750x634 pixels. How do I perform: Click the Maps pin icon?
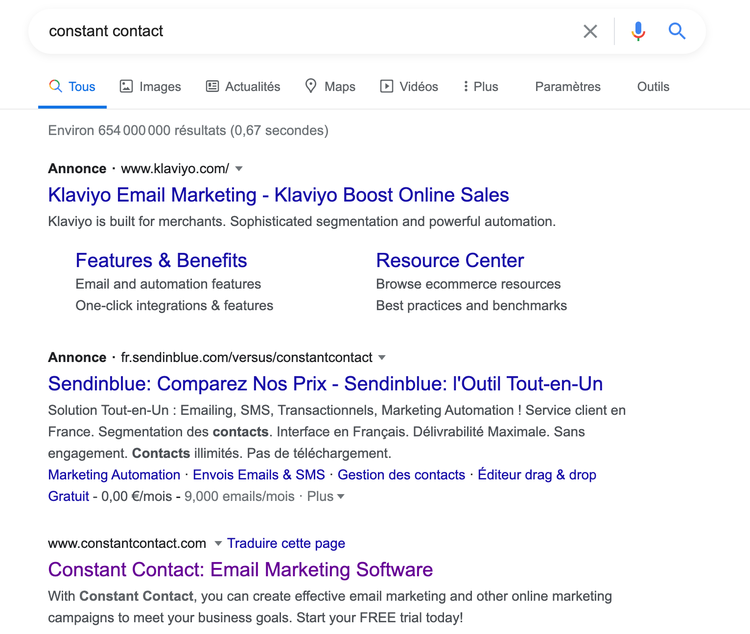pyautogui.click(x=311, y=86)
